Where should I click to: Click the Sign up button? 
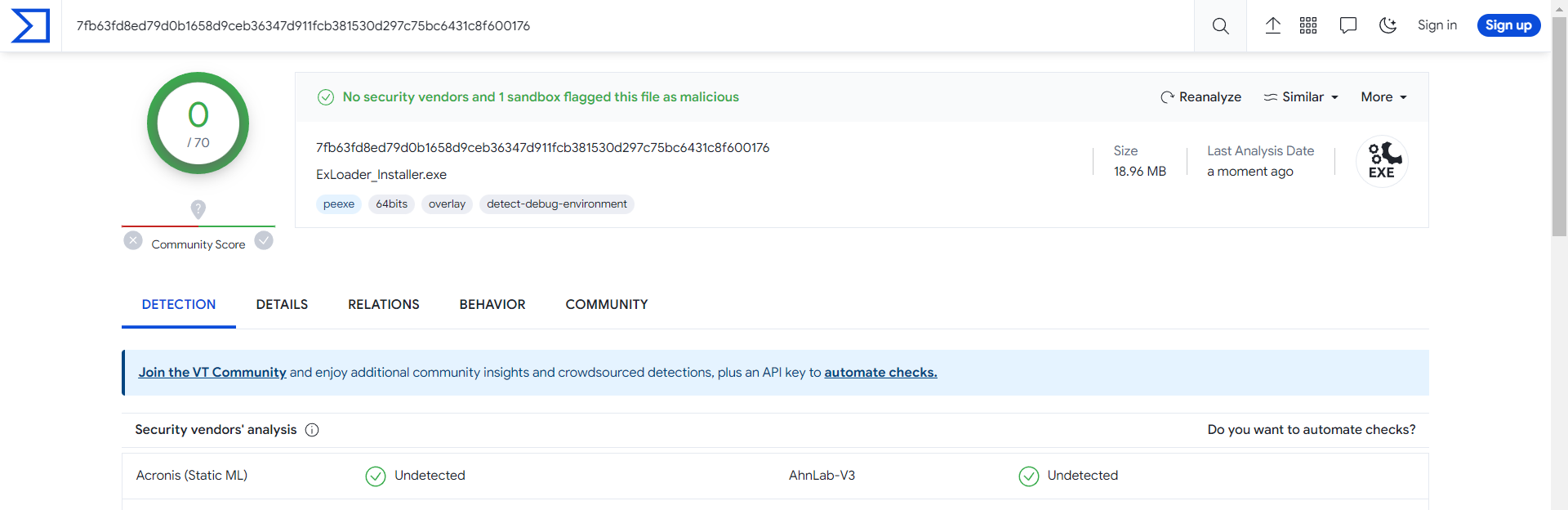(1508, 25)
